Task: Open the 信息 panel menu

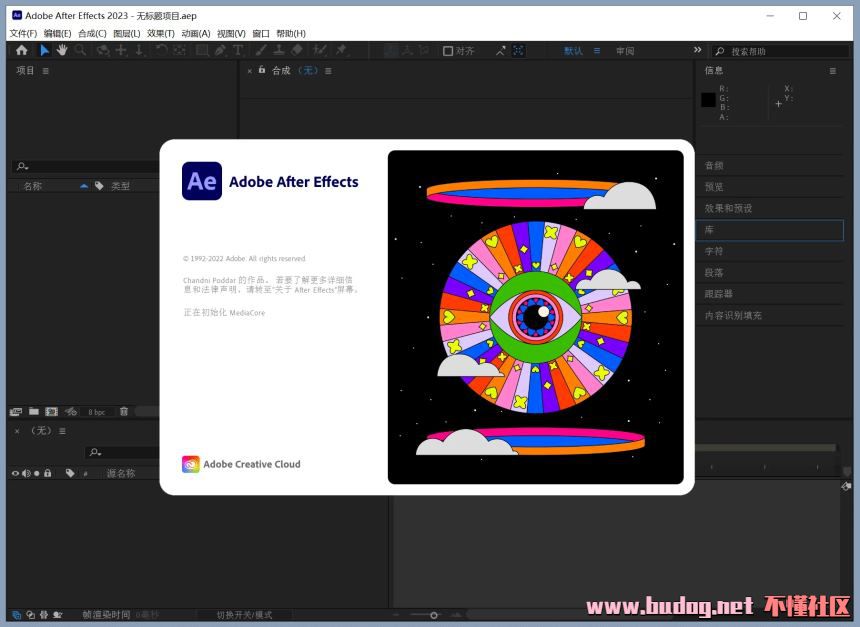Action: (833, 71)
